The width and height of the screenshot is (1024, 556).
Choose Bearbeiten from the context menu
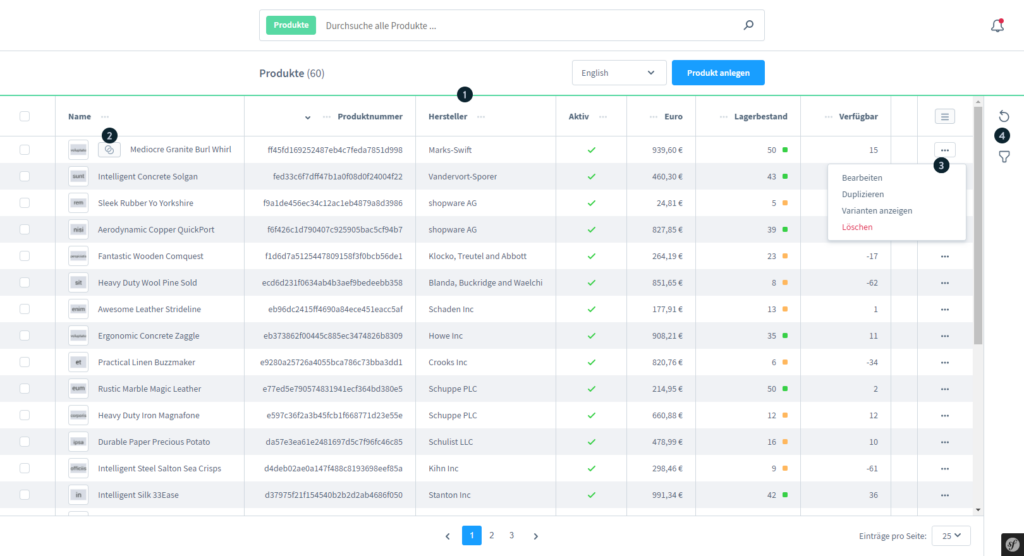point(862,178)
